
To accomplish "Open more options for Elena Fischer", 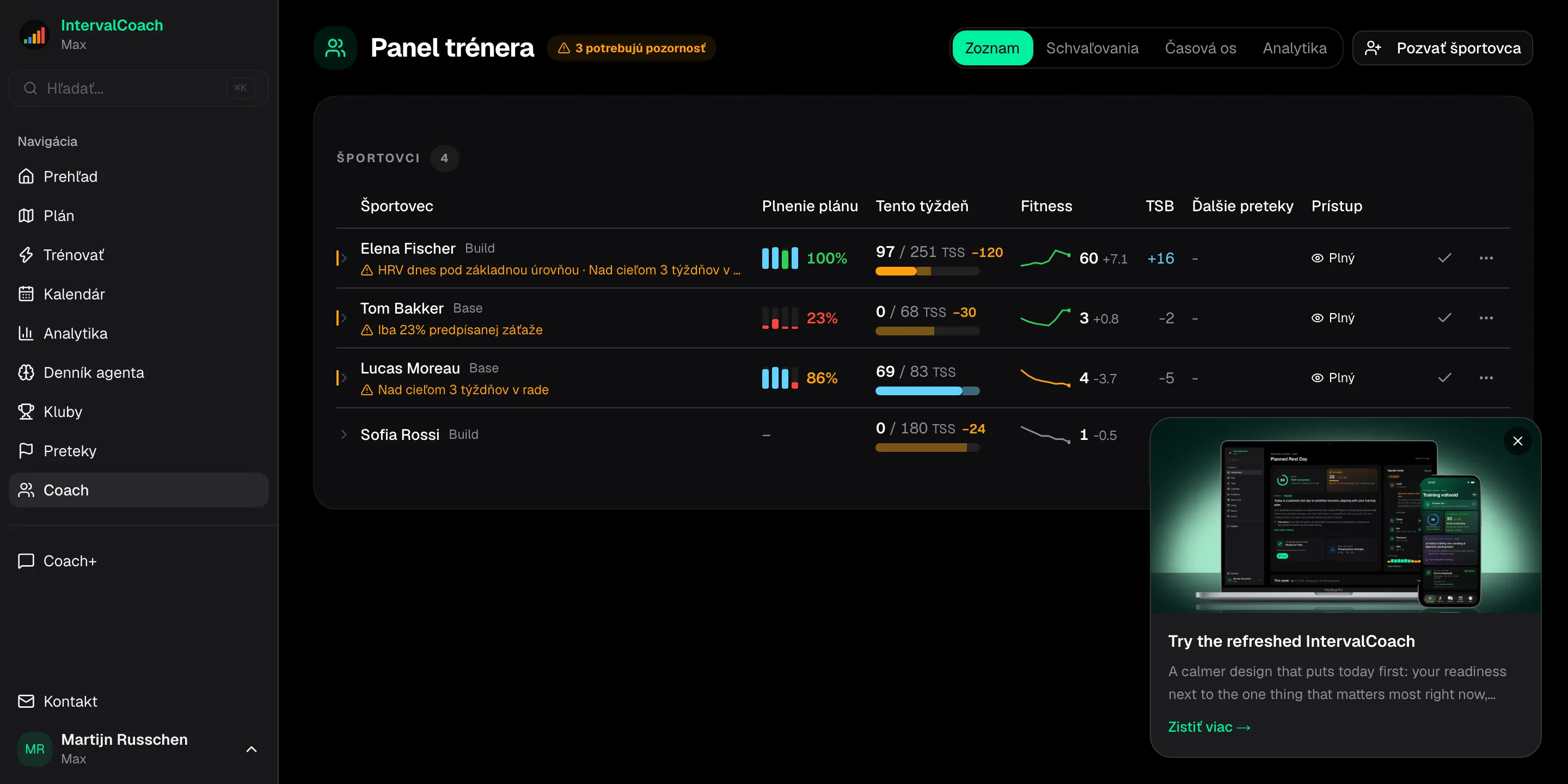I will coord(1486,258).
